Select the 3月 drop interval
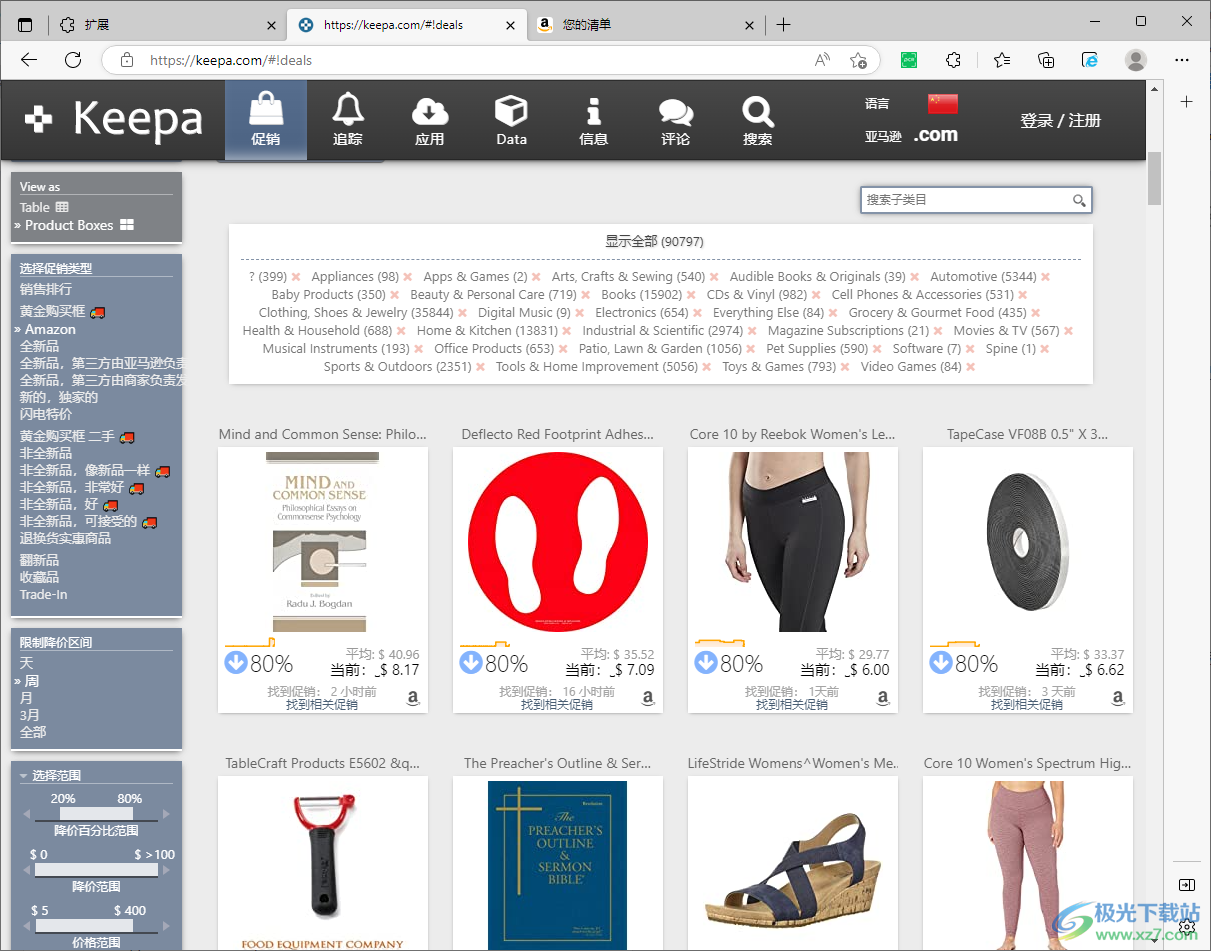The width and height of the screenshot is (1211, 951). [30, 714]
